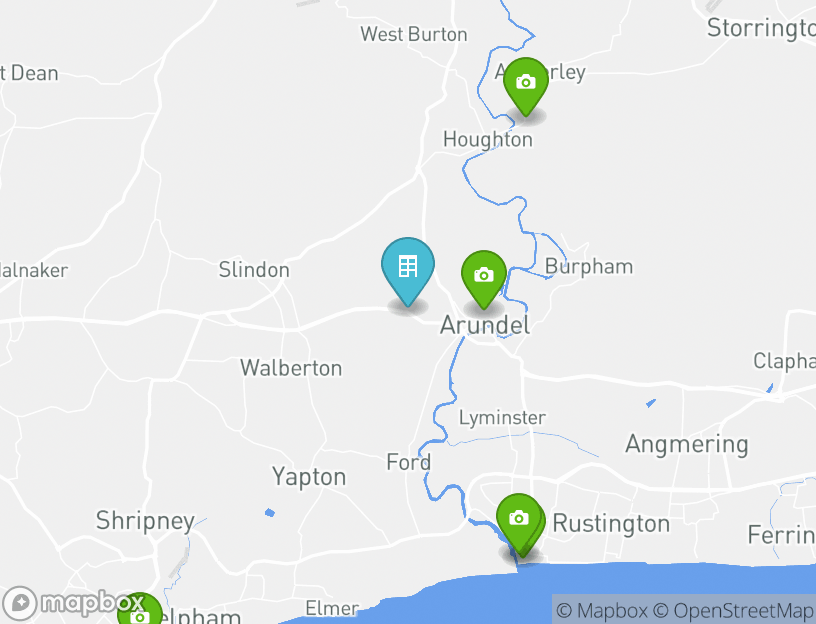Click the Lyminster label

(x=502, y=417)
